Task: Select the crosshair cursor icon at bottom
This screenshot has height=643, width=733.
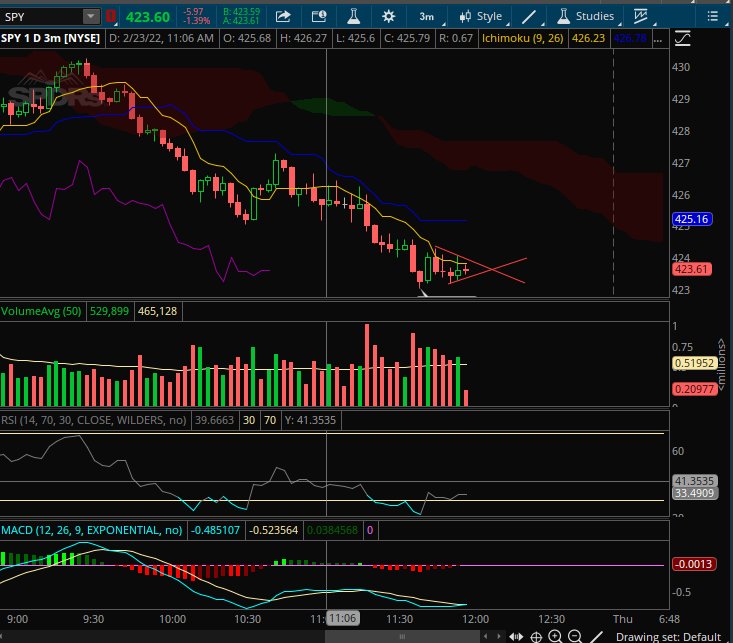Action: [536, 637]
